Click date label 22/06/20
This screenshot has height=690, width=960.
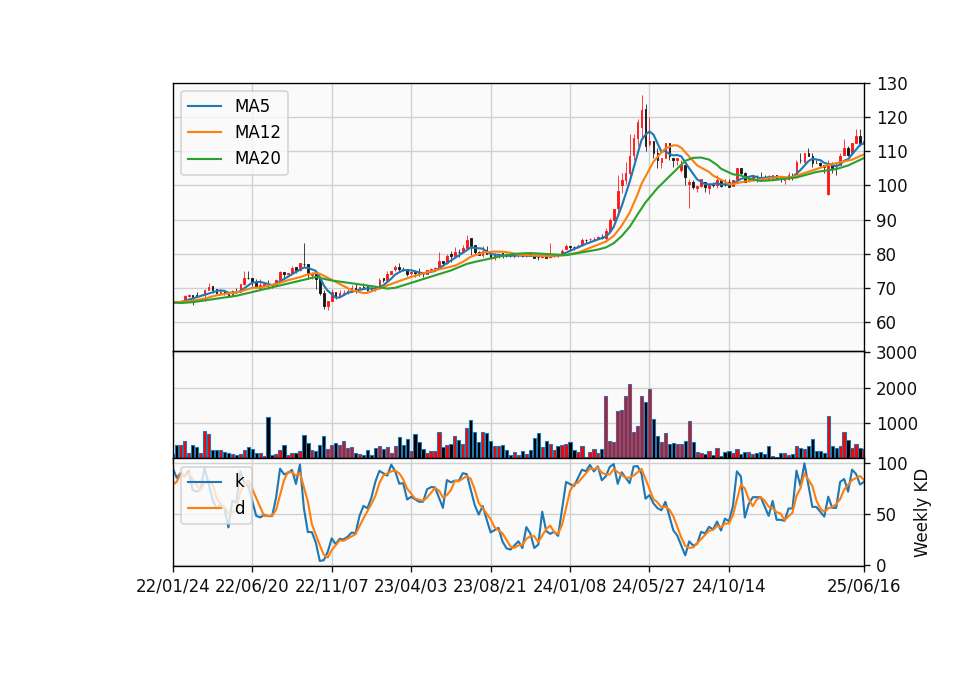tap(252, 586)
